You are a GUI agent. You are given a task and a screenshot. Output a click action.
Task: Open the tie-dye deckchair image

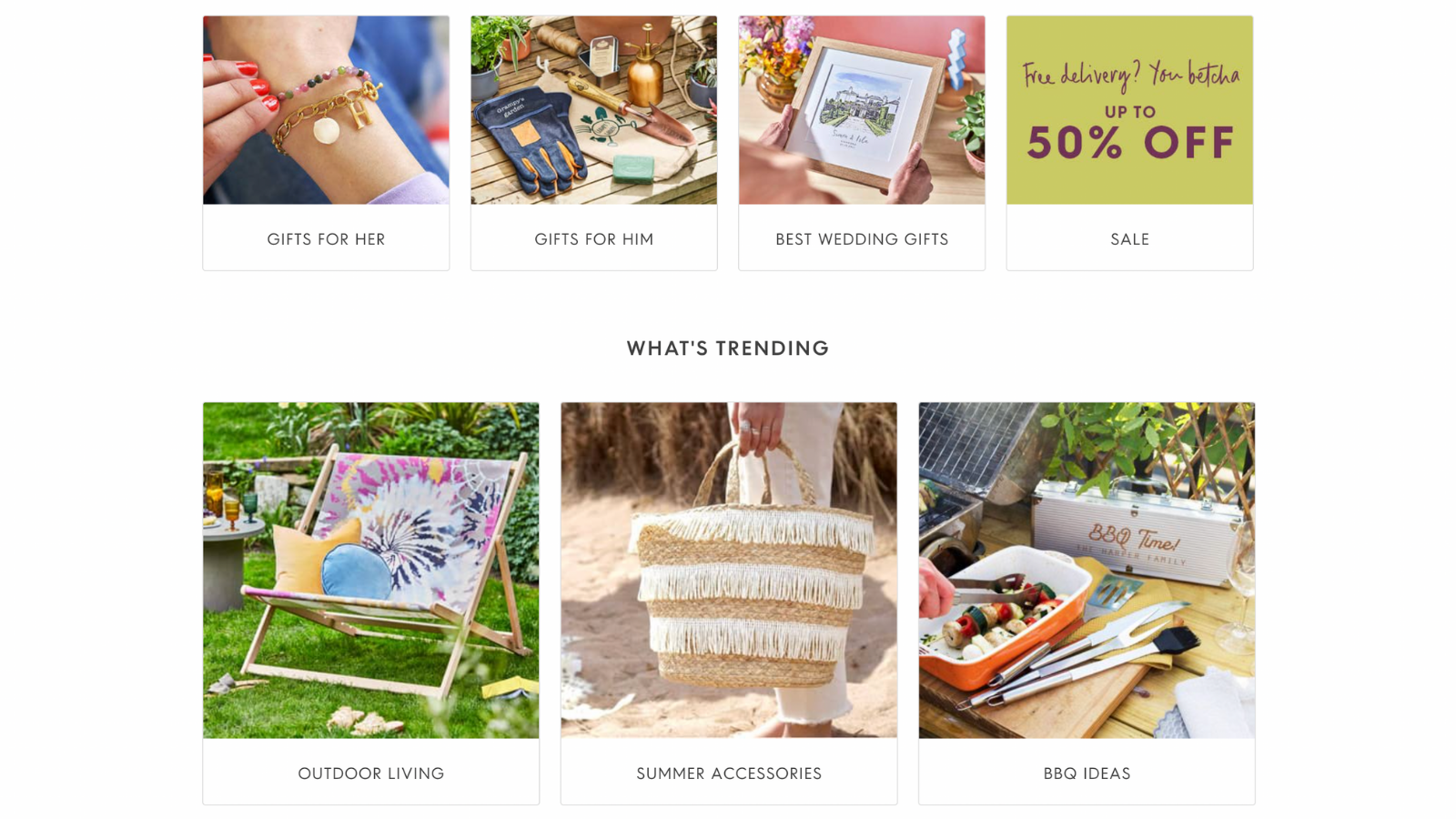(x=371, y=571)
